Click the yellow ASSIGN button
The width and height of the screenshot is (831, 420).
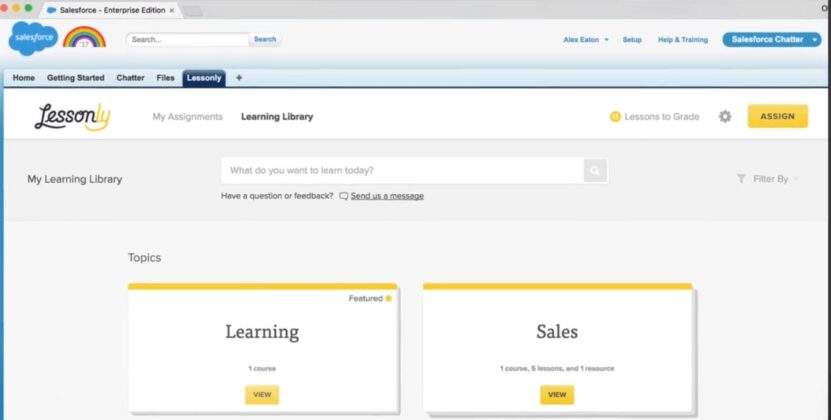pos(777,116)
